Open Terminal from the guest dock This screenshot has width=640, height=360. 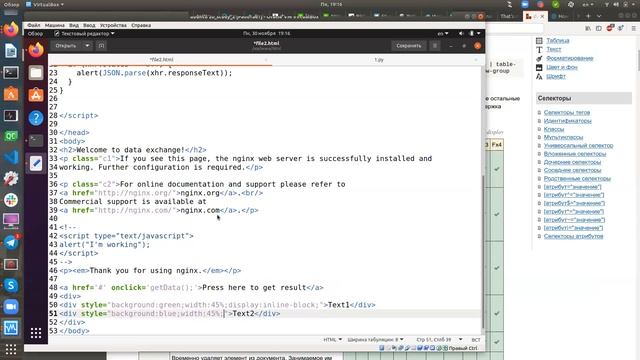(36, 140)
